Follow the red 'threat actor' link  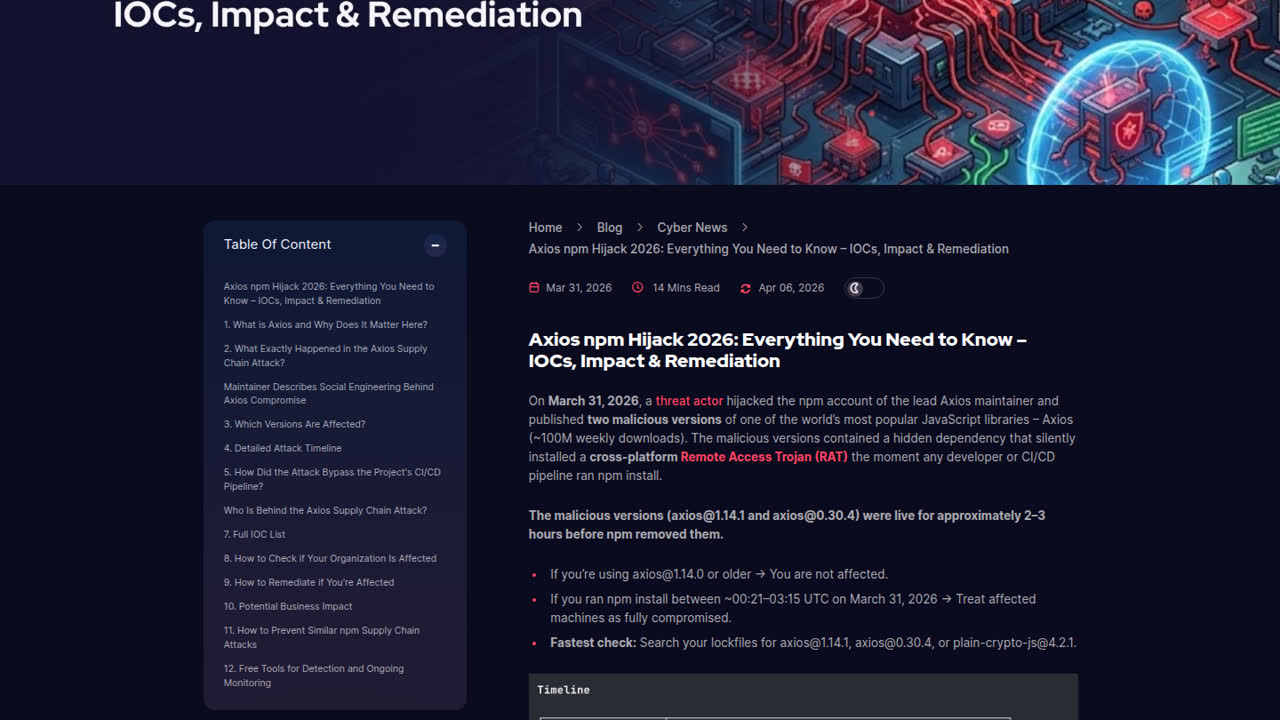(x=689, y=401)
